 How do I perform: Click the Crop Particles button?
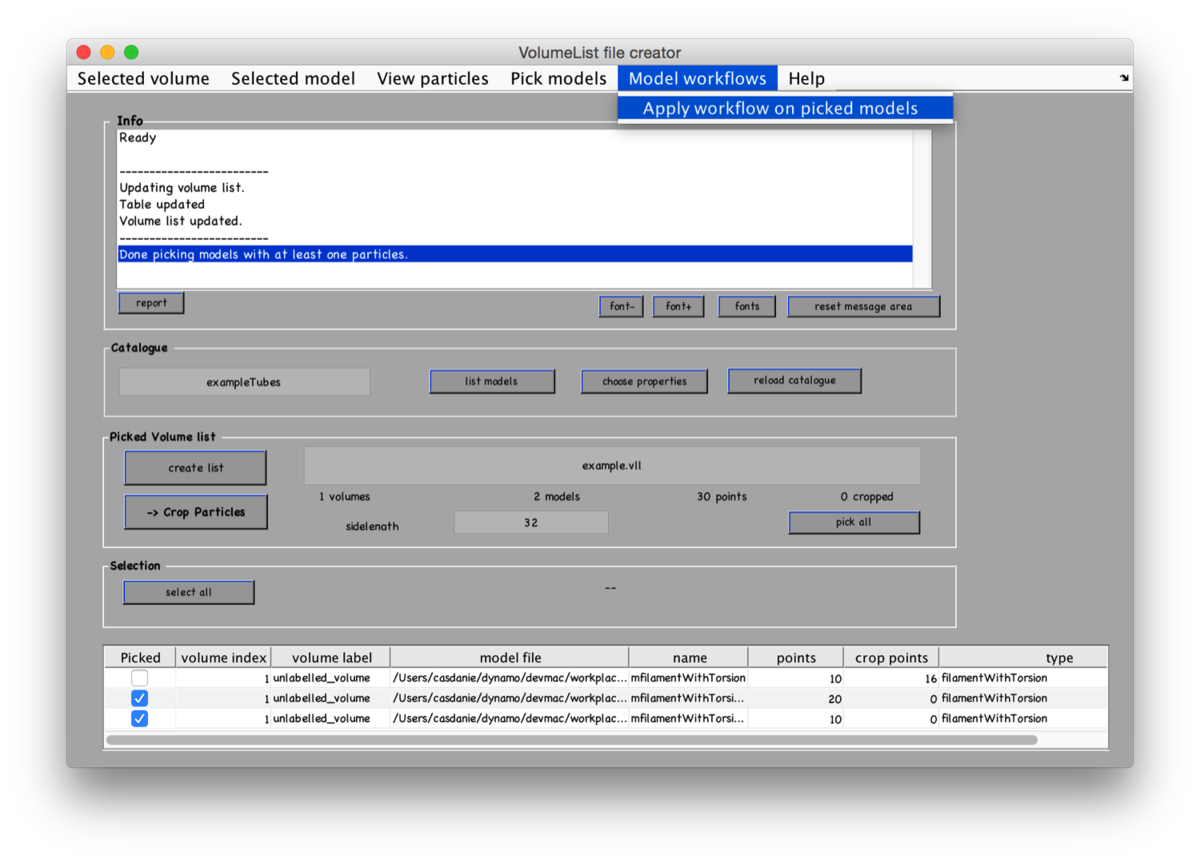pyautogui.click(x=196, y=512)
